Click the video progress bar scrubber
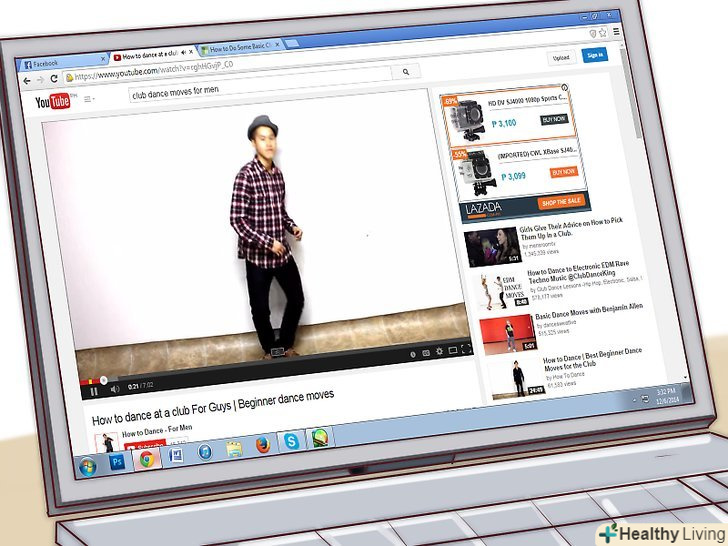 coord(104,380)
